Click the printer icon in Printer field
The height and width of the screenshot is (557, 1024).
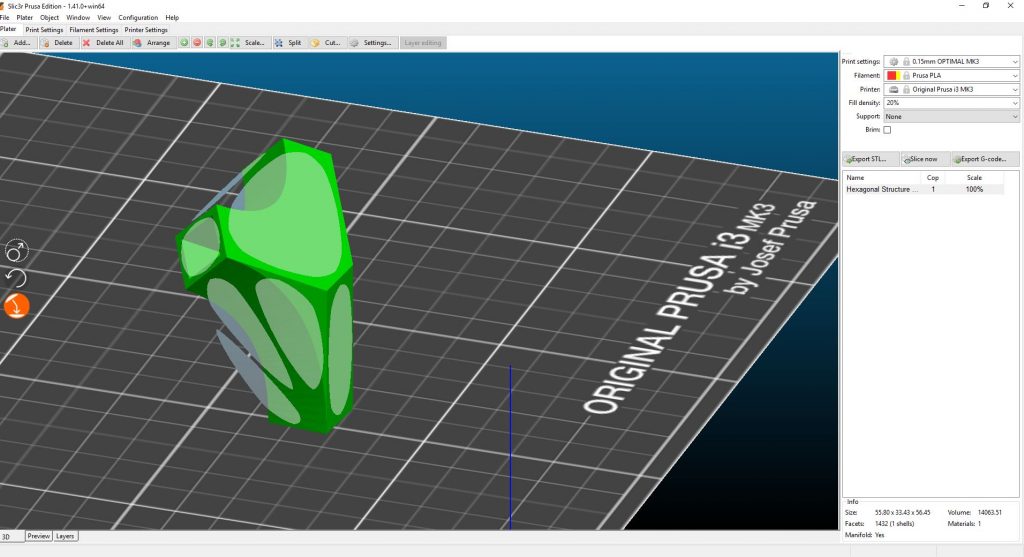(x=893, y=89)
